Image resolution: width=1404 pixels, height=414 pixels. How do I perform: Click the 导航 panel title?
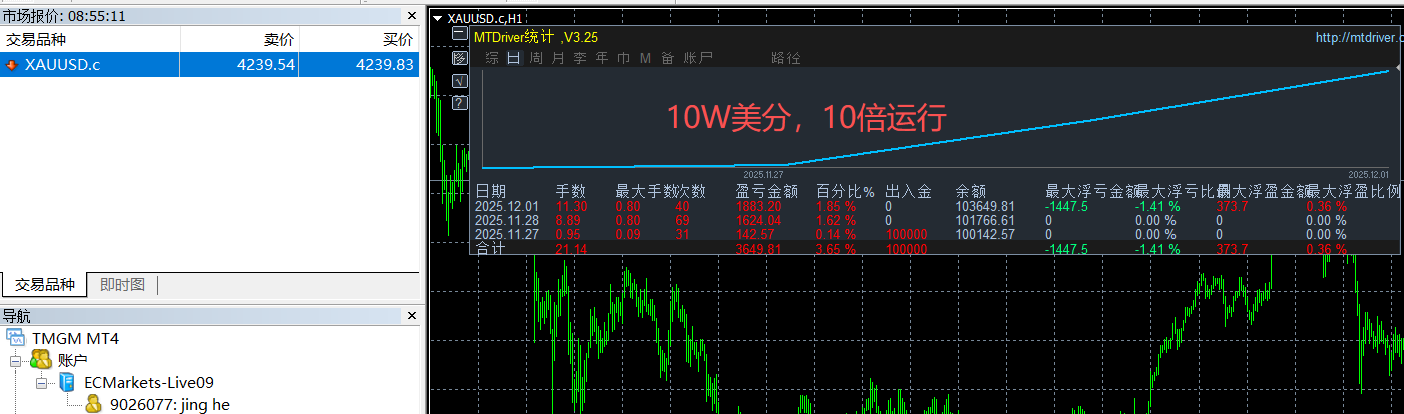pos(16,316)
